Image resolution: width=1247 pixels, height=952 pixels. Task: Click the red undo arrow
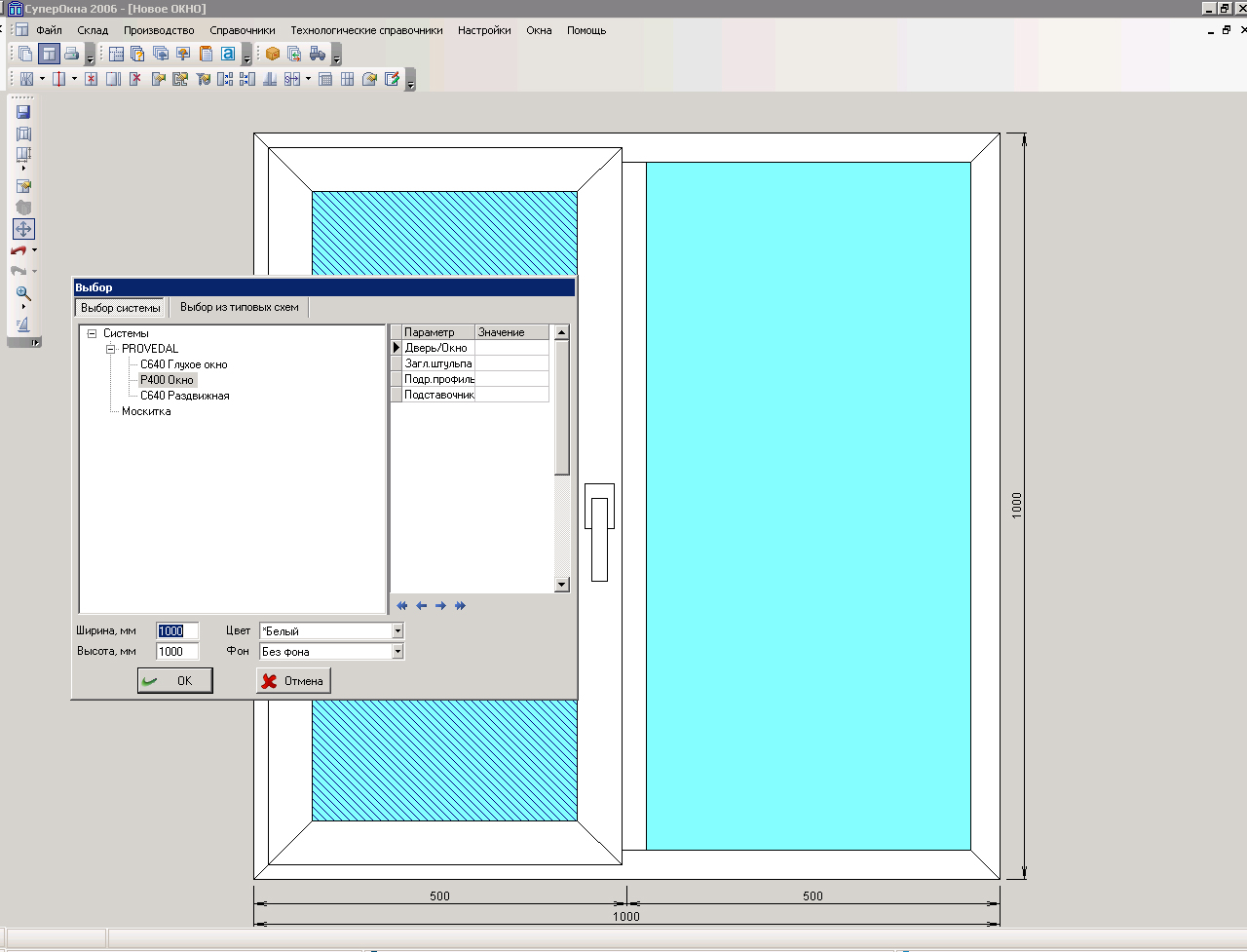[x=19, y=250]
